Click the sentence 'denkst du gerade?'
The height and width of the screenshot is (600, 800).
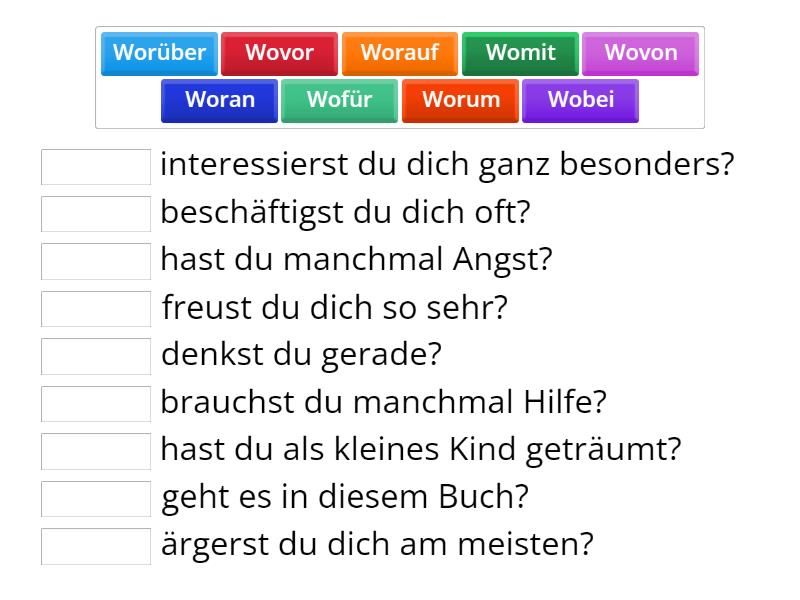[301, 355]
